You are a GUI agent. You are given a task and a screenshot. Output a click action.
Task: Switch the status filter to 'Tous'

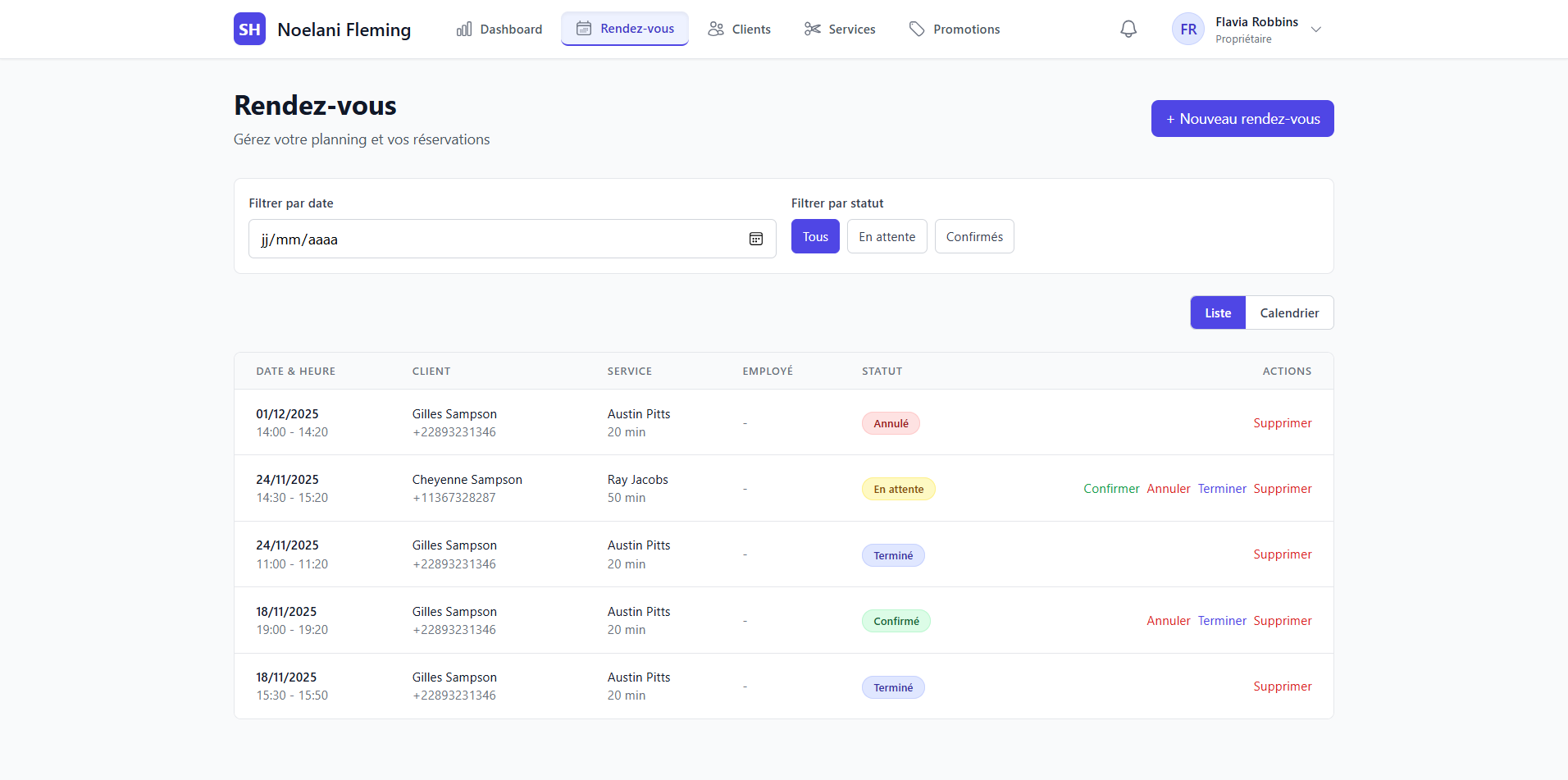click(x=814, y=236)
